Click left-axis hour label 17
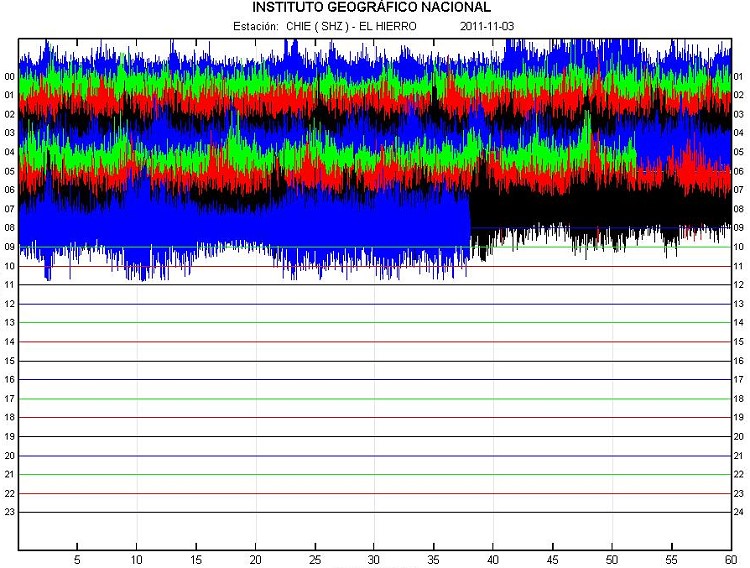The height and width of the screenshot is (568, 750). click(x=9, y=399)
